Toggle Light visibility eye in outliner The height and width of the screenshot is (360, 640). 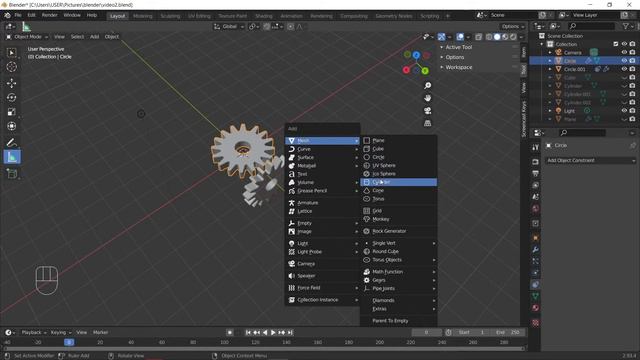(624, 111)
